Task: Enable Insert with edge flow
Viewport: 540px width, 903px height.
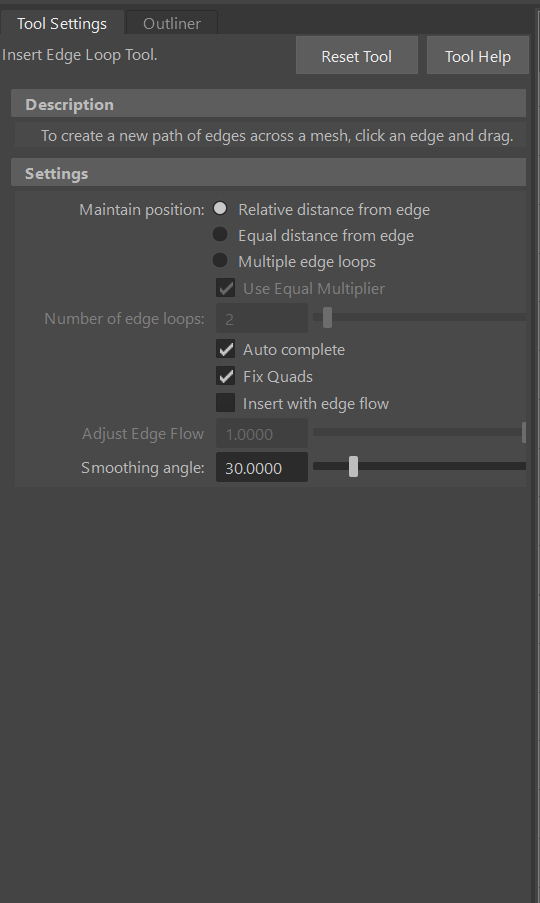Action: tap(226, 403)
